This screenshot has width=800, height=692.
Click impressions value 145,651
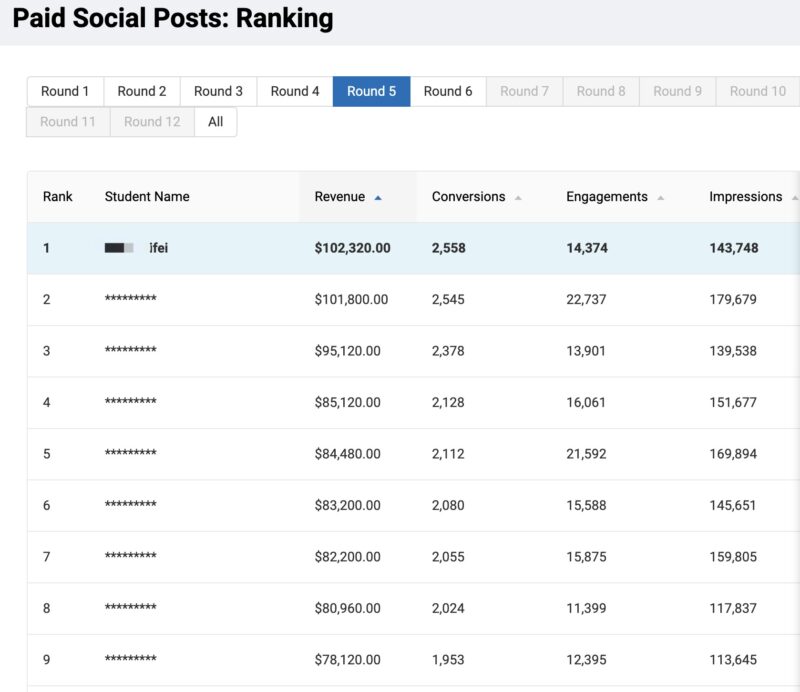pyautogui.click(x=733, y=506)
